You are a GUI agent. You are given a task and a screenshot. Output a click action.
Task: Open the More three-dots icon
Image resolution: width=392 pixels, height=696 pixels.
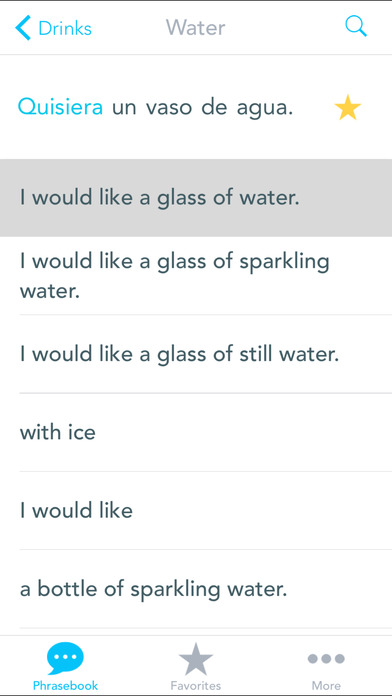pyautogui.click(x=326, y=659)
